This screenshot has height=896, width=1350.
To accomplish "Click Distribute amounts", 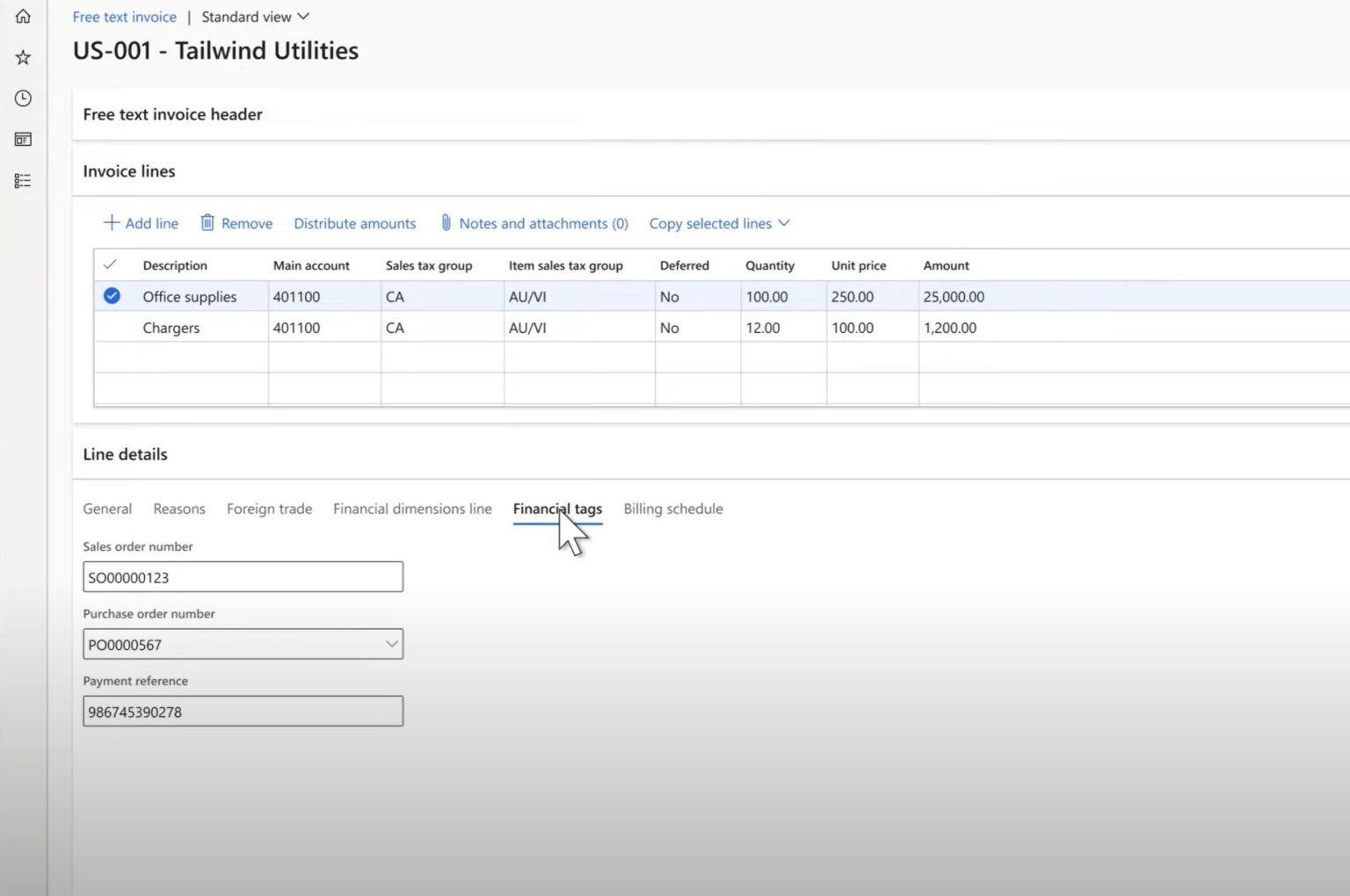I will coord(355,223).
